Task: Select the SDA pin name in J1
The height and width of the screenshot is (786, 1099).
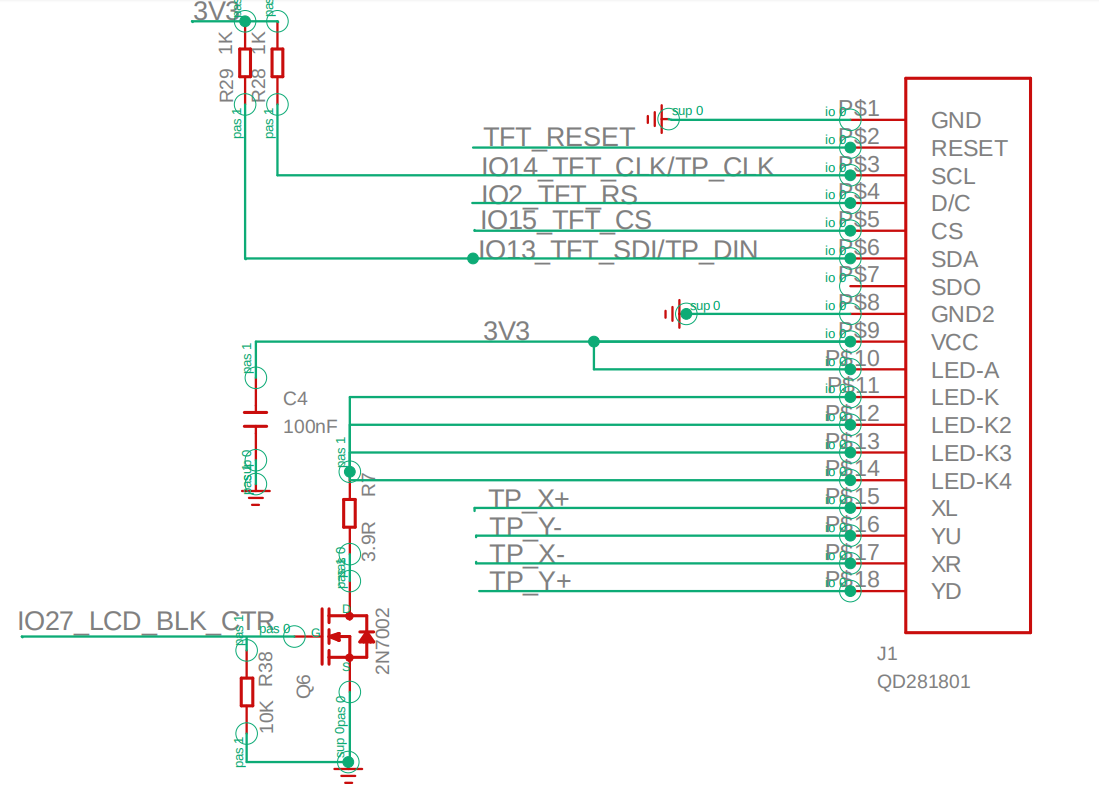Action: pos(955,259)
